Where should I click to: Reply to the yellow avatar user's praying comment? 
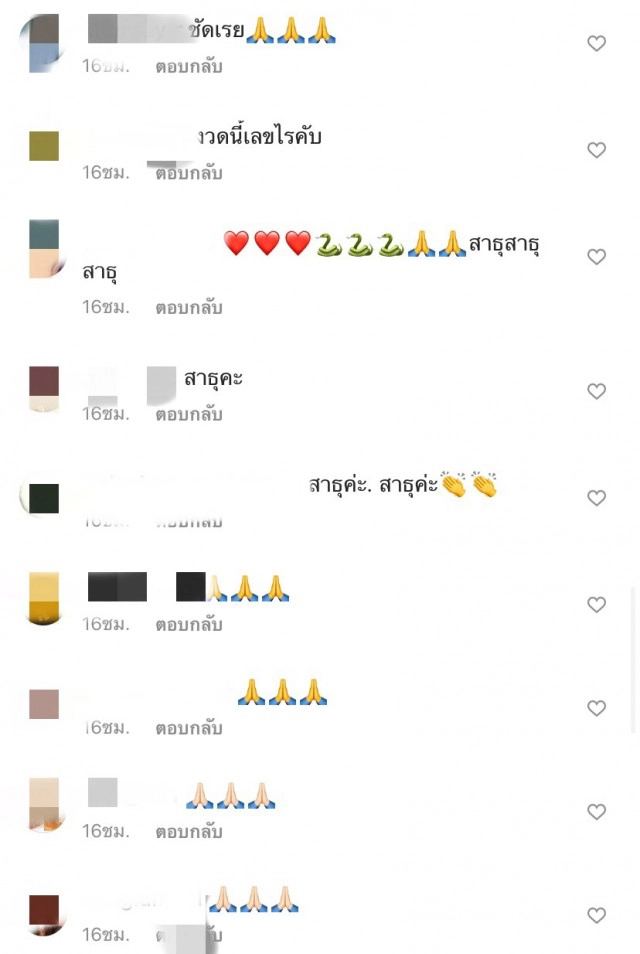(189, 625)
